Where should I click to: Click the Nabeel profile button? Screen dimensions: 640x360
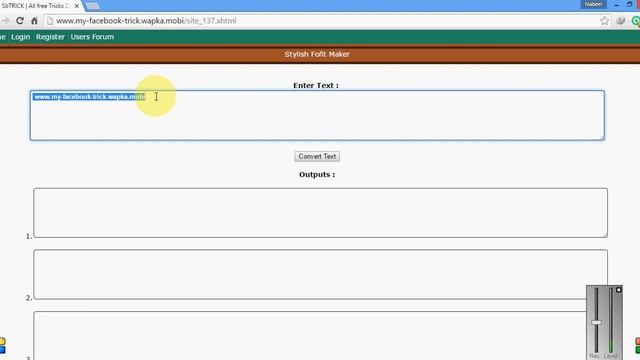point(593,4)
